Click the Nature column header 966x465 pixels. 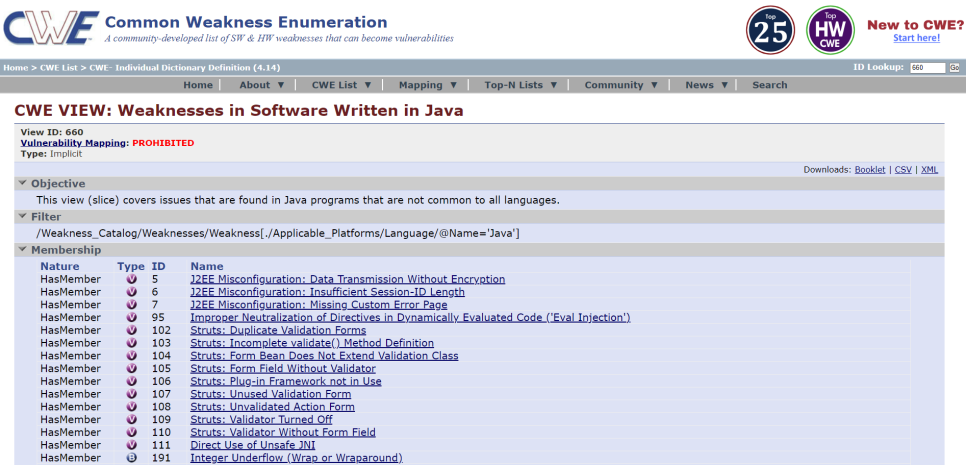click(60, 266)
